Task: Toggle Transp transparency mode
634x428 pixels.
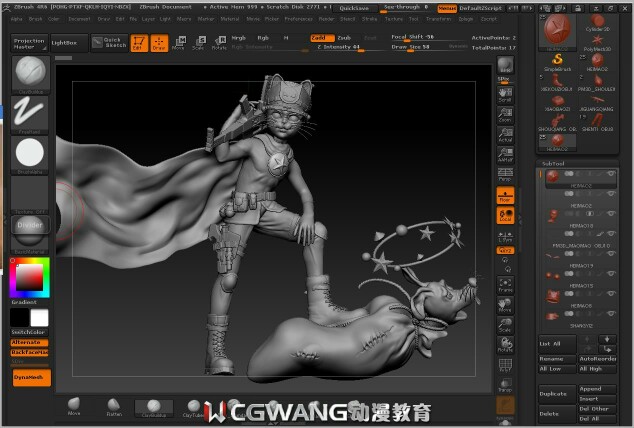Action: pyautogui.click(x=505, y=385)
